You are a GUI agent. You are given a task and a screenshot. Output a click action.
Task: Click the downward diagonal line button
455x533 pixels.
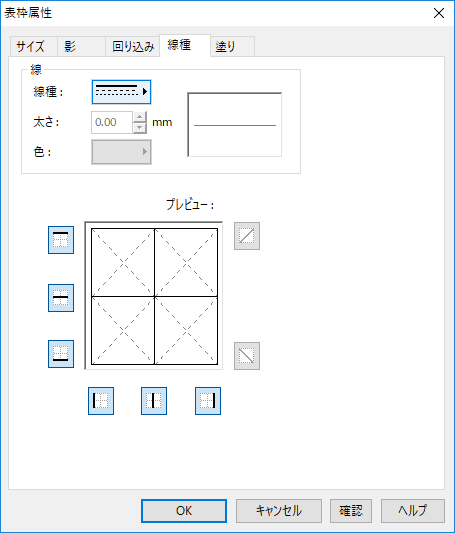[247, 356]
